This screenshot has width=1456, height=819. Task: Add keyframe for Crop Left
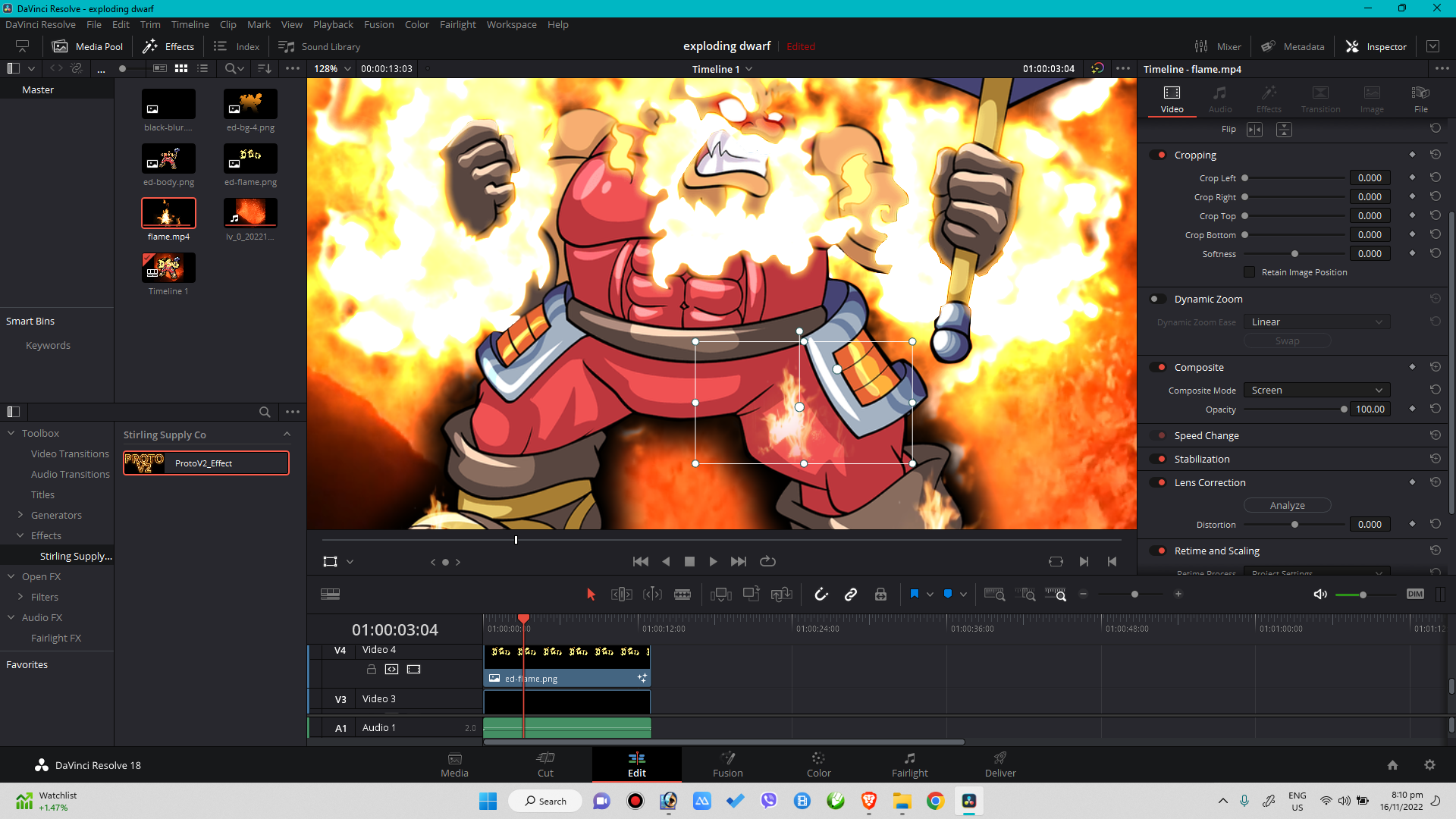coord(1412,177)
